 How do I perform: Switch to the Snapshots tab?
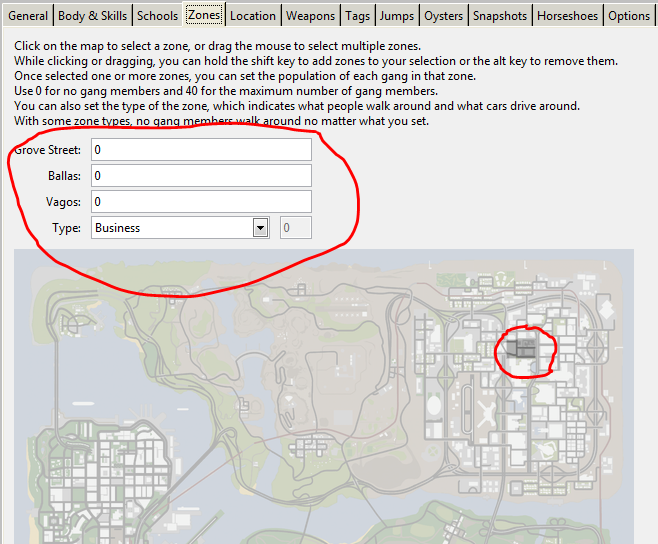[500, 16]
